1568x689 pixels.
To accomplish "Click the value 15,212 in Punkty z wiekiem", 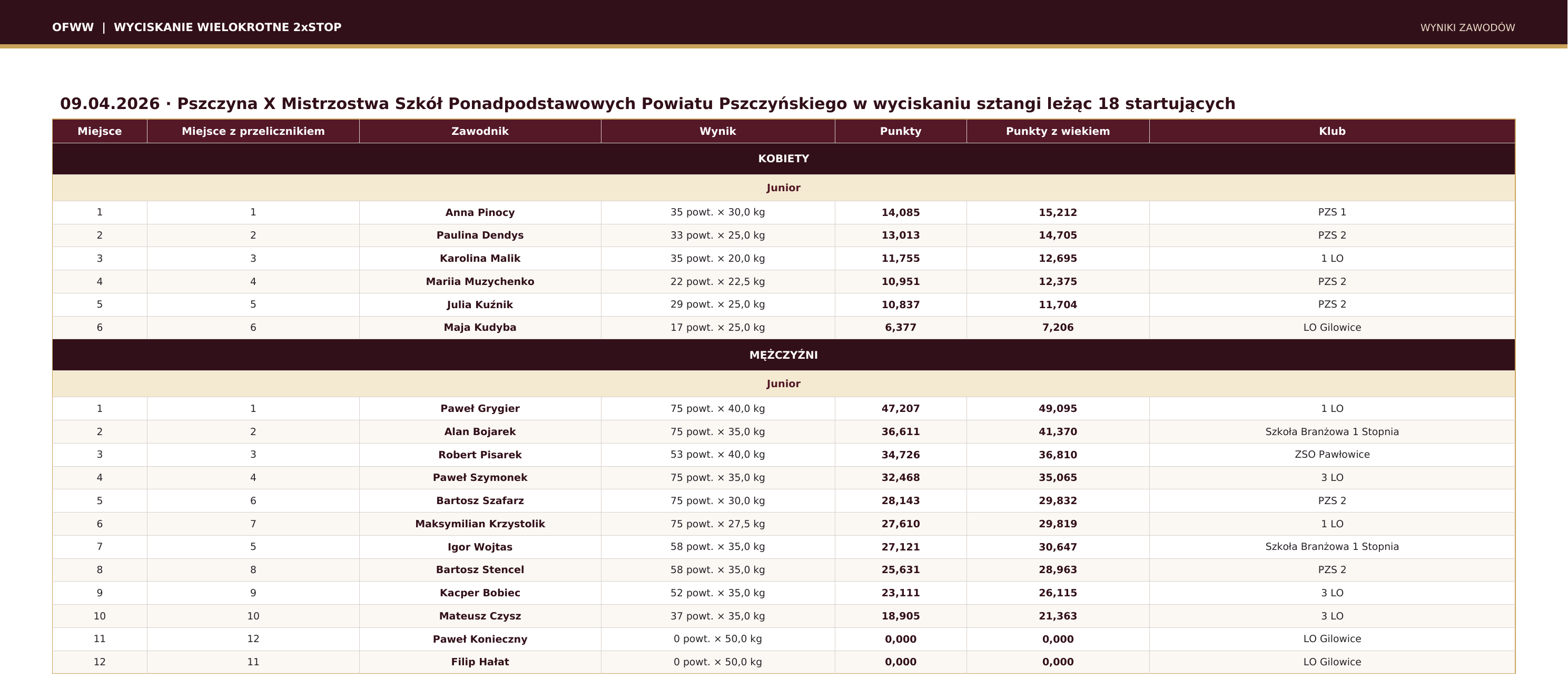I will pyautogui.click(x=1058, y=212).
